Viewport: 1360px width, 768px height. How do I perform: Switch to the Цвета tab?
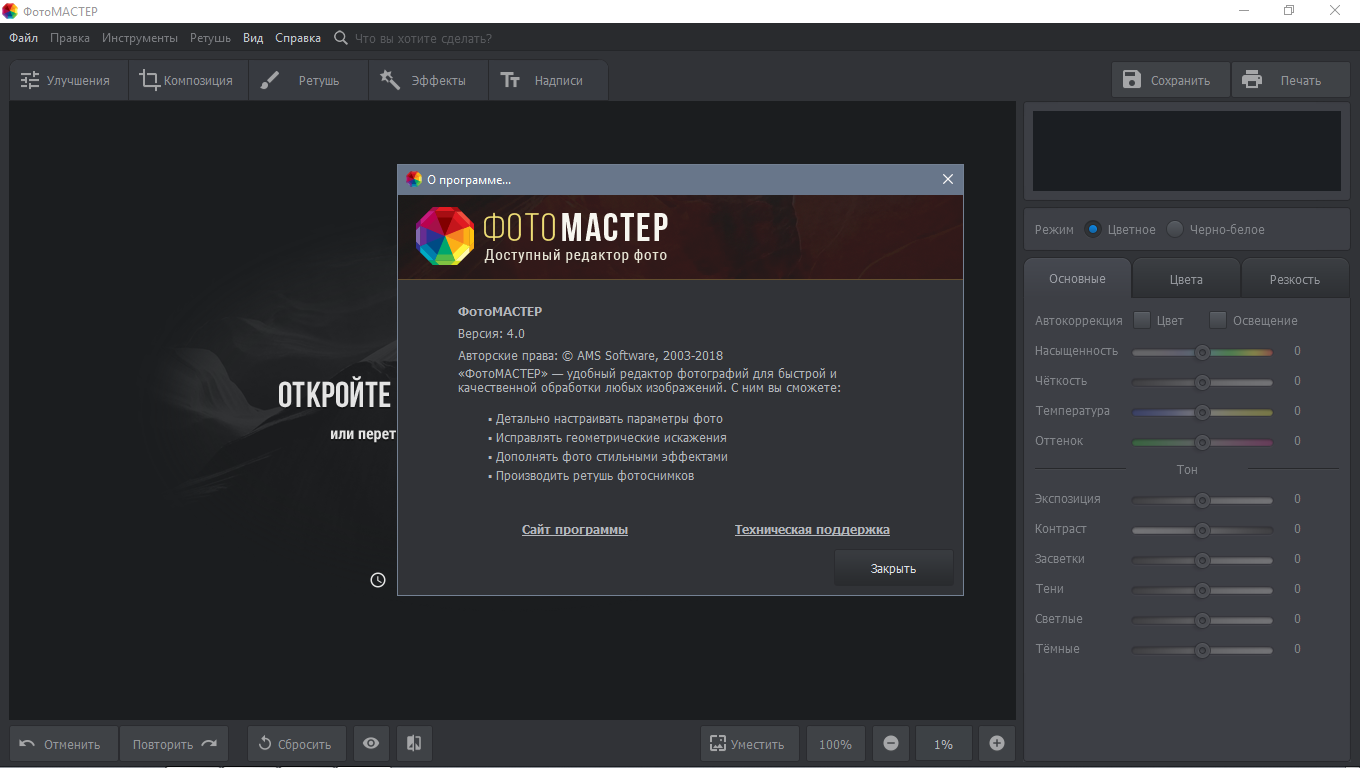pos(1186,279)
